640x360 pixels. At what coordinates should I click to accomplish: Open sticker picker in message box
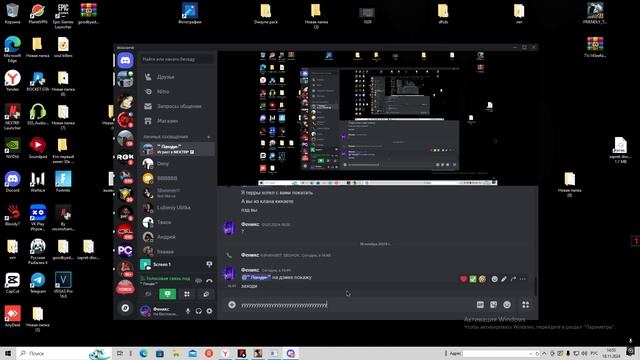click(493, 305)
